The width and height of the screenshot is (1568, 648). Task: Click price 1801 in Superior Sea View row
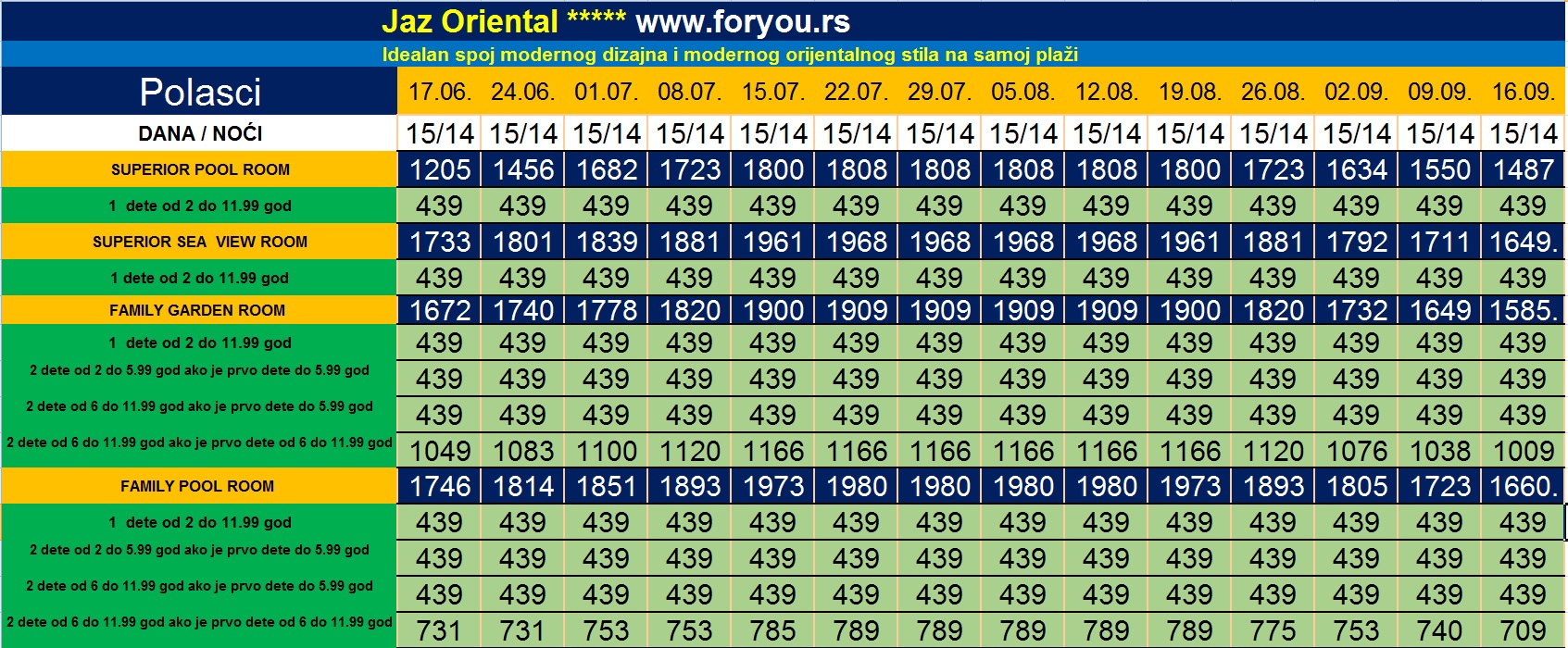[523, 242]
